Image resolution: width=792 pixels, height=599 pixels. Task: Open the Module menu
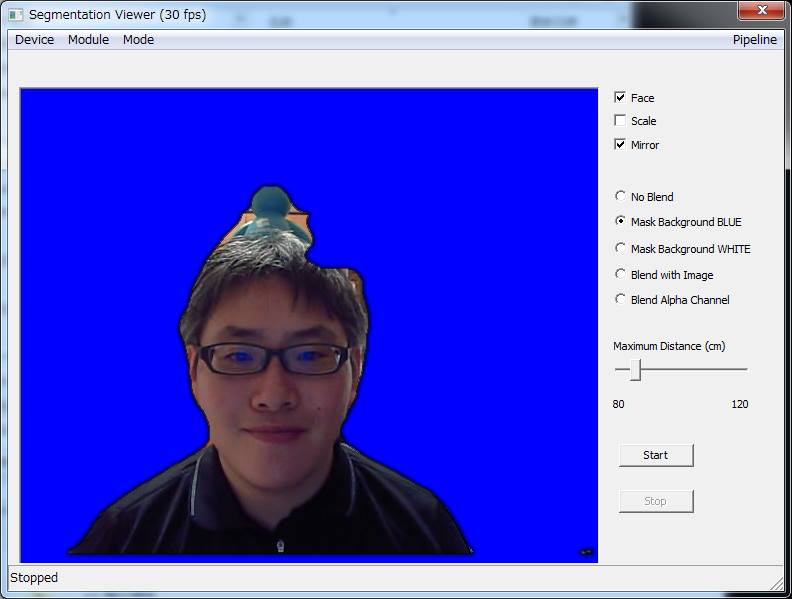(x=88, y=40)
